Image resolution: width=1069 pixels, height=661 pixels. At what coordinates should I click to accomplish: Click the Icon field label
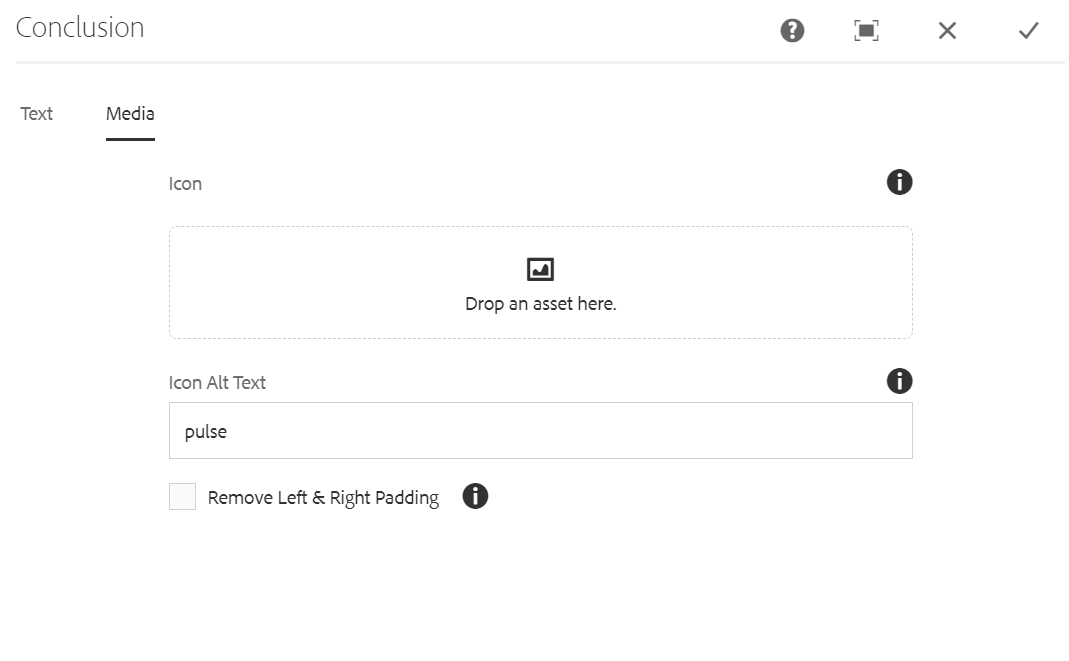click(185, 184)
